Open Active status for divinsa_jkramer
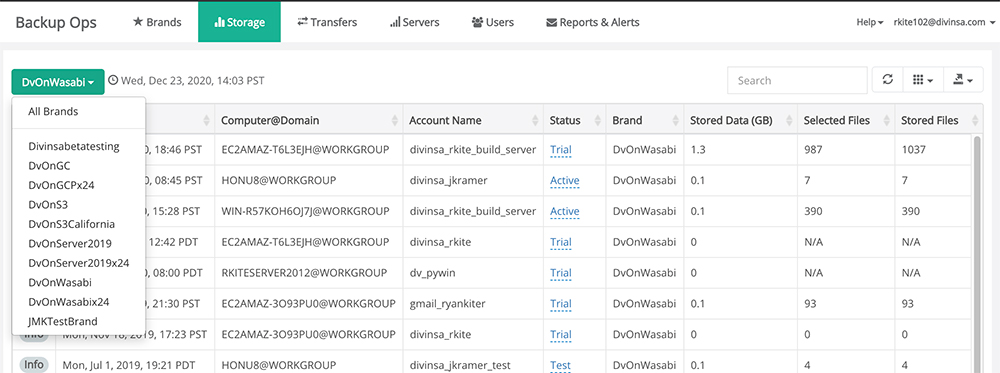This screenshot has width=1000, height=373. point(564,180)
